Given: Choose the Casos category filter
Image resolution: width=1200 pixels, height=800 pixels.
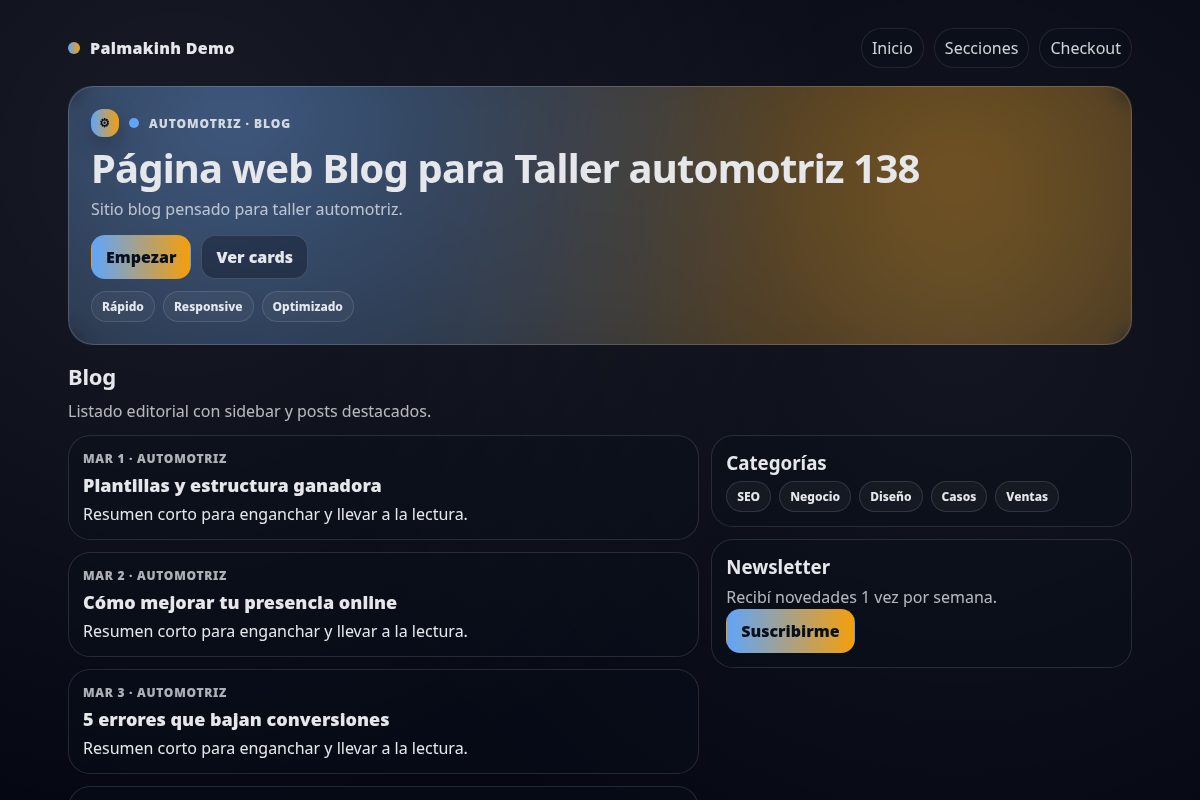Looking at the screenshot, I should (959, 496).
